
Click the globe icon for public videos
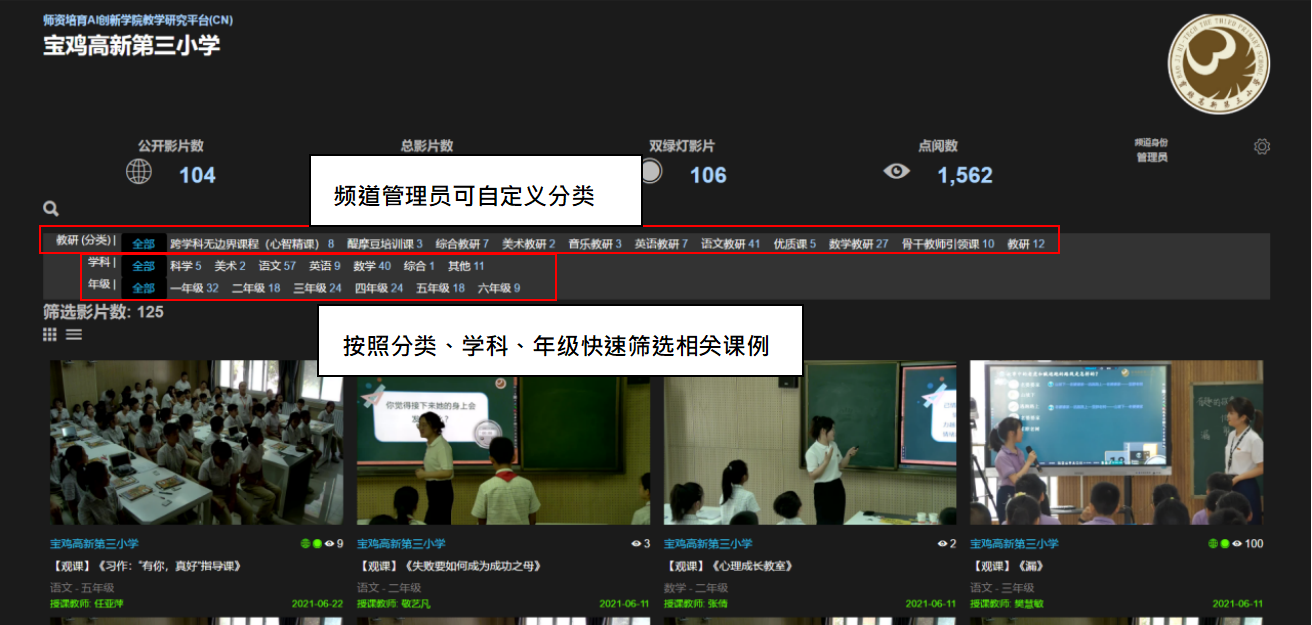click(139, 172)
